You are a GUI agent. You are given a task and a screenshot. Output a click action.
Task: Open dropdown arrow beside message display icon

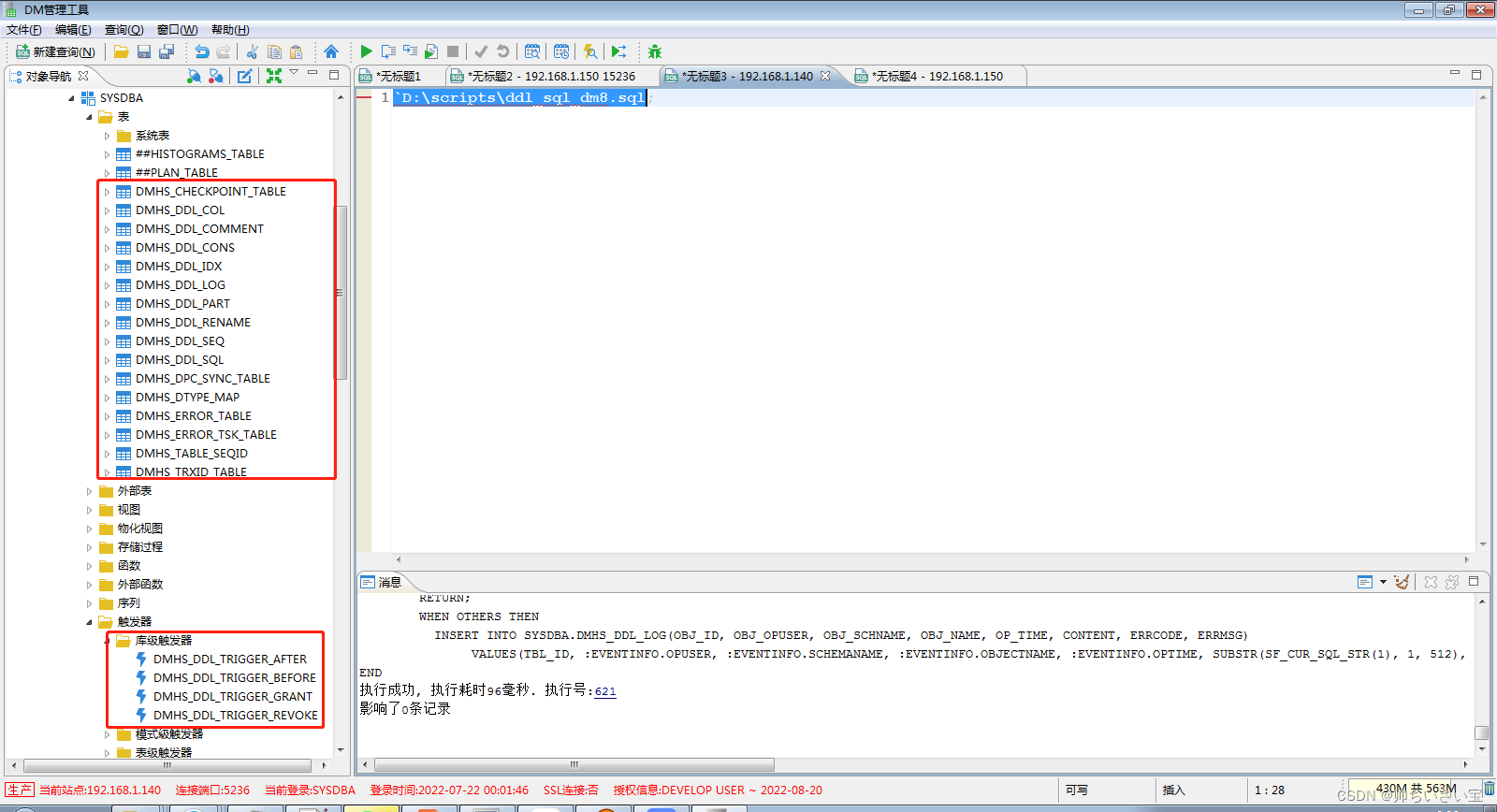[x=1383, y=582]
